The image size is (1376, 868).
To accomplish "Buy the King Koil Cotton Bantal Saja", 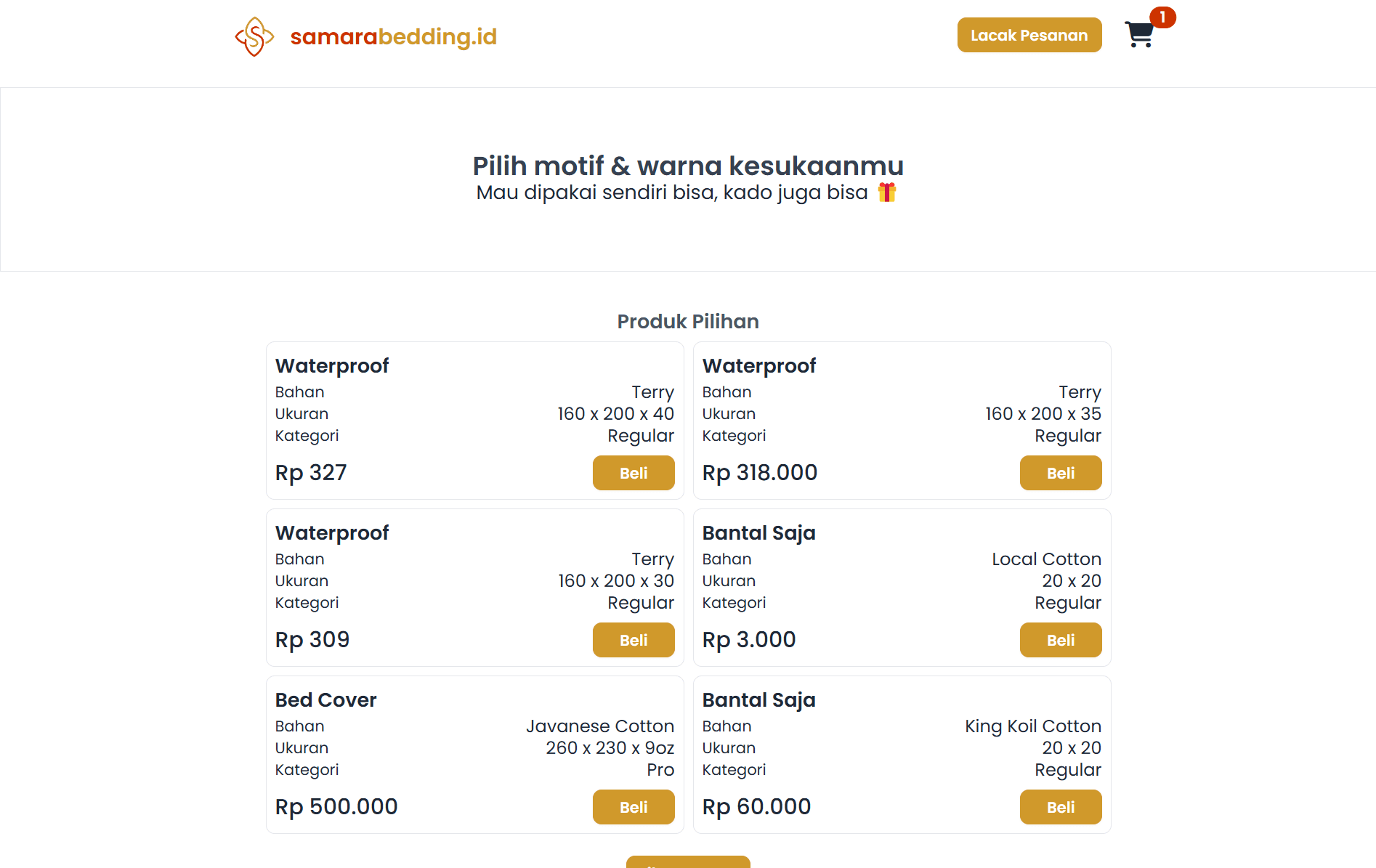I will point(1061,807).
